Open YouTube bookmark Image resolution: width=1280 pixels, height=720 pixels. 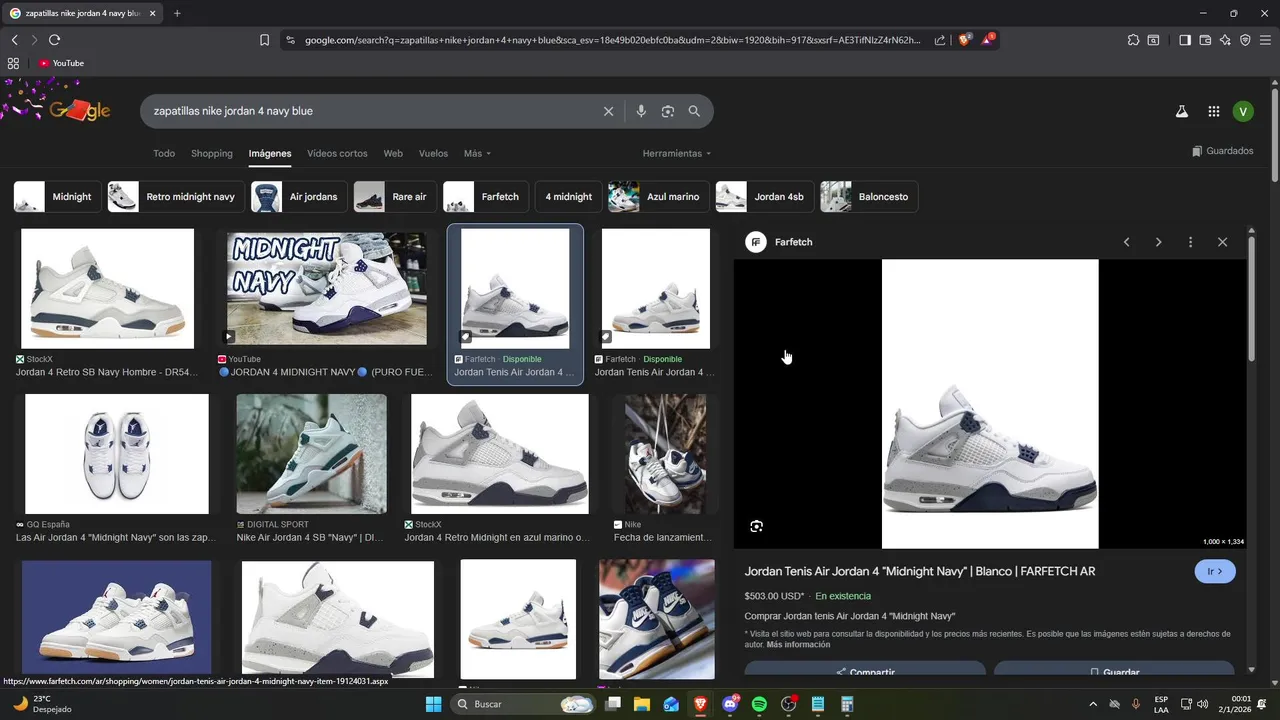[x=61, y=63]
